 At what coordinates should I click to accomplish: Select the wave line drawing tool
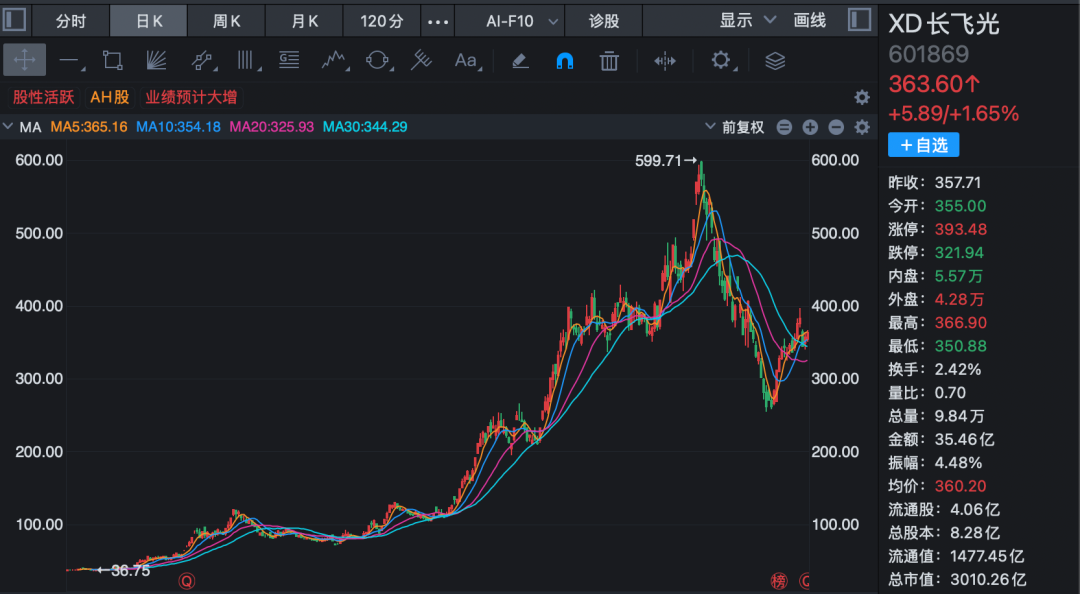(334, 61)
